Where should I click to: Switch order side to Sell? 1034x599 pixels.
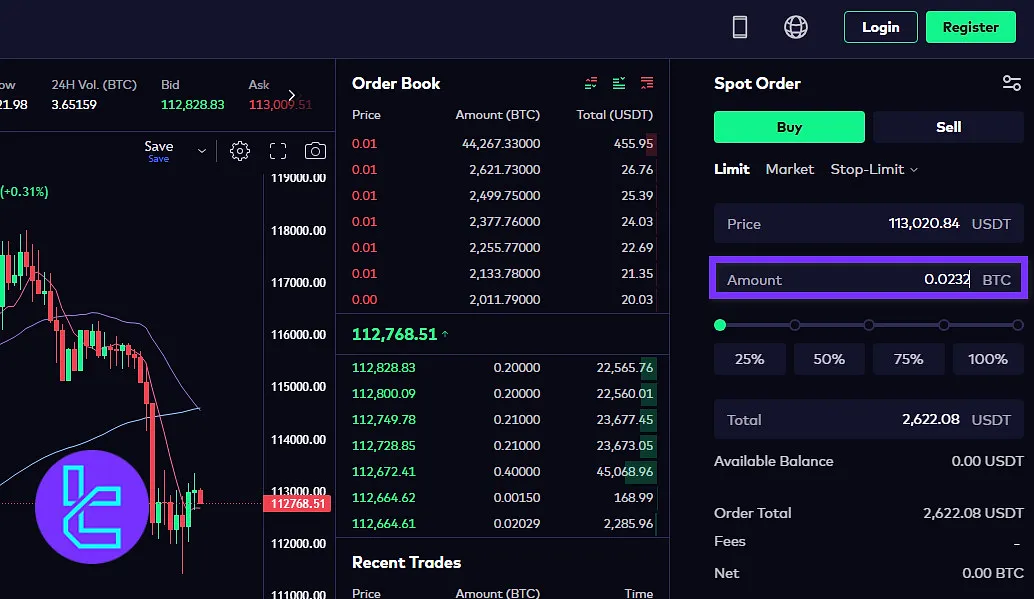(x=948, y=127)
